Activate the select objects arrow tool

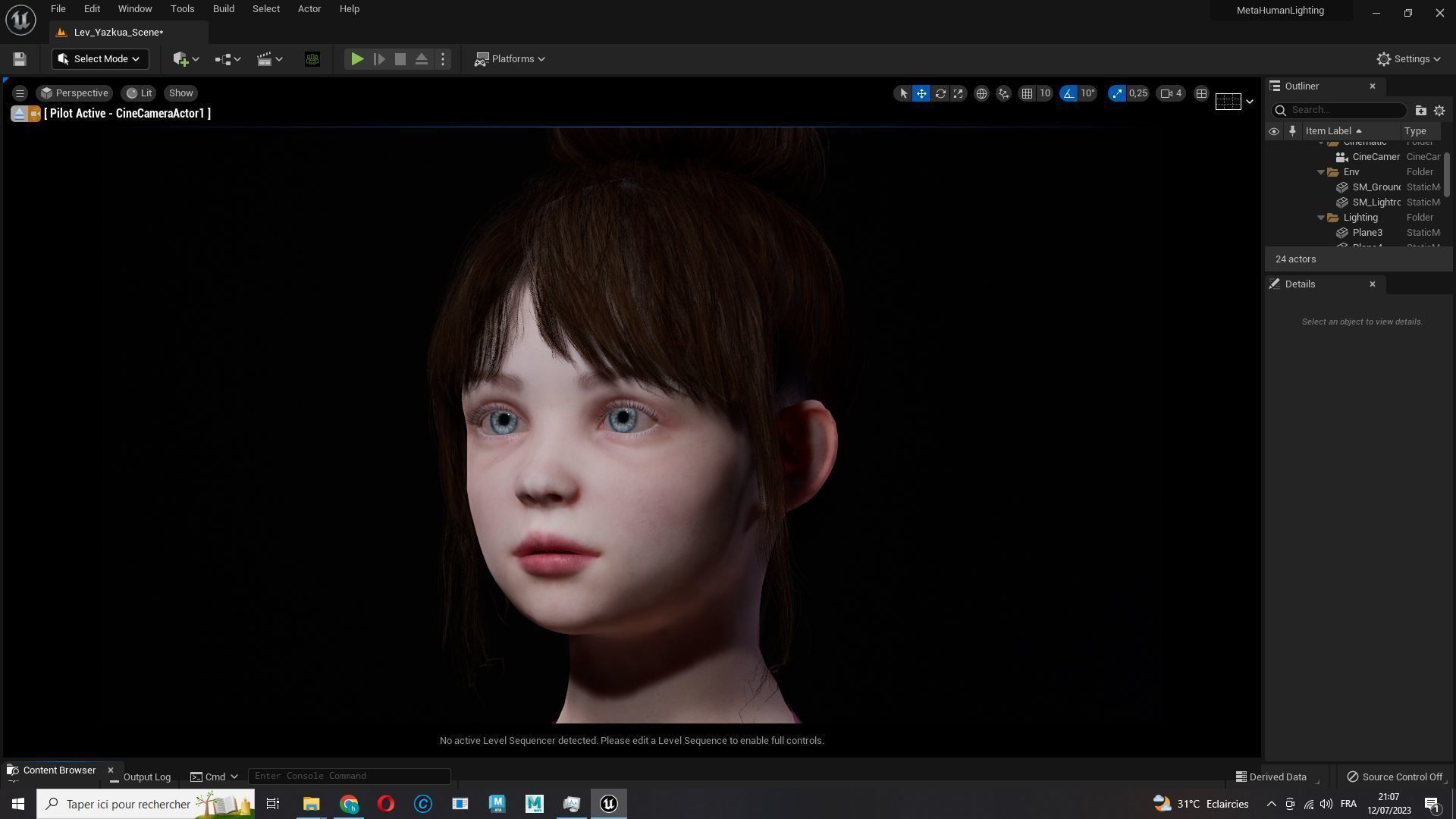(902, 93)
